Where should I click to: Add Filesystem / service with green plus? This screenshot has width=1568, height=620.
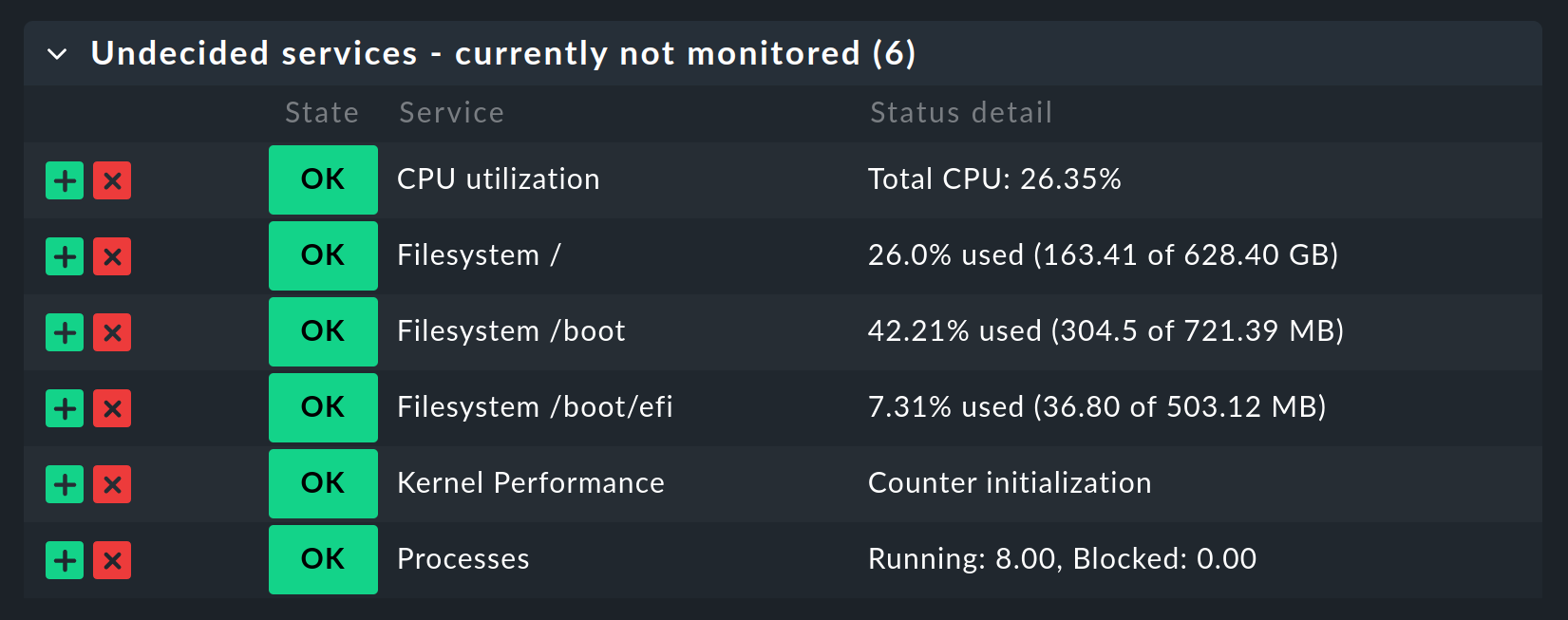pyautogui.click(x=65, y=256)
